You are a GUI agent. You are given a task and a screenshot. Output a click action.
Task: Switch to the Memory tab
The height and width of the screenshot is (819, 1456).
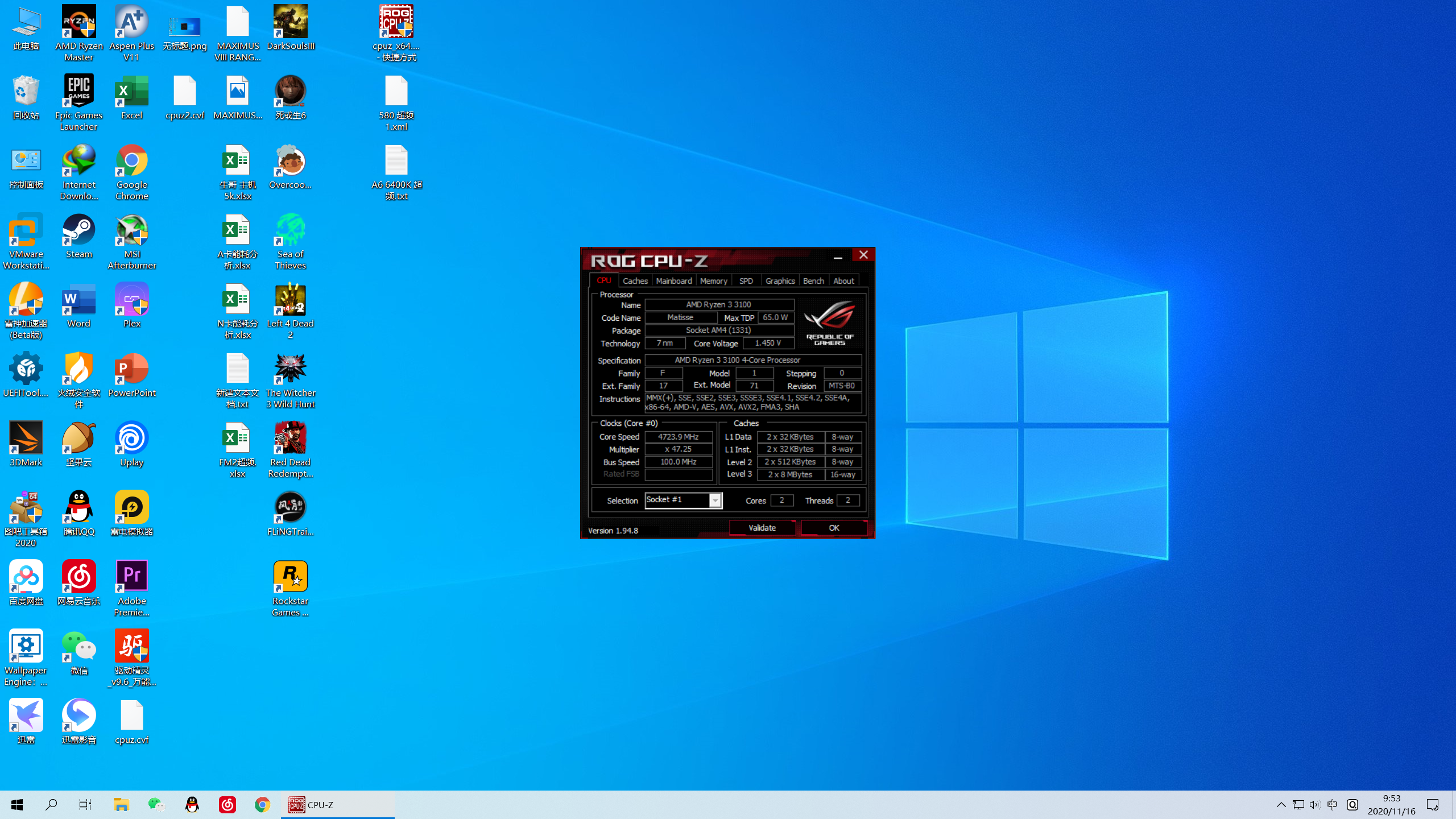coord(714,281)
